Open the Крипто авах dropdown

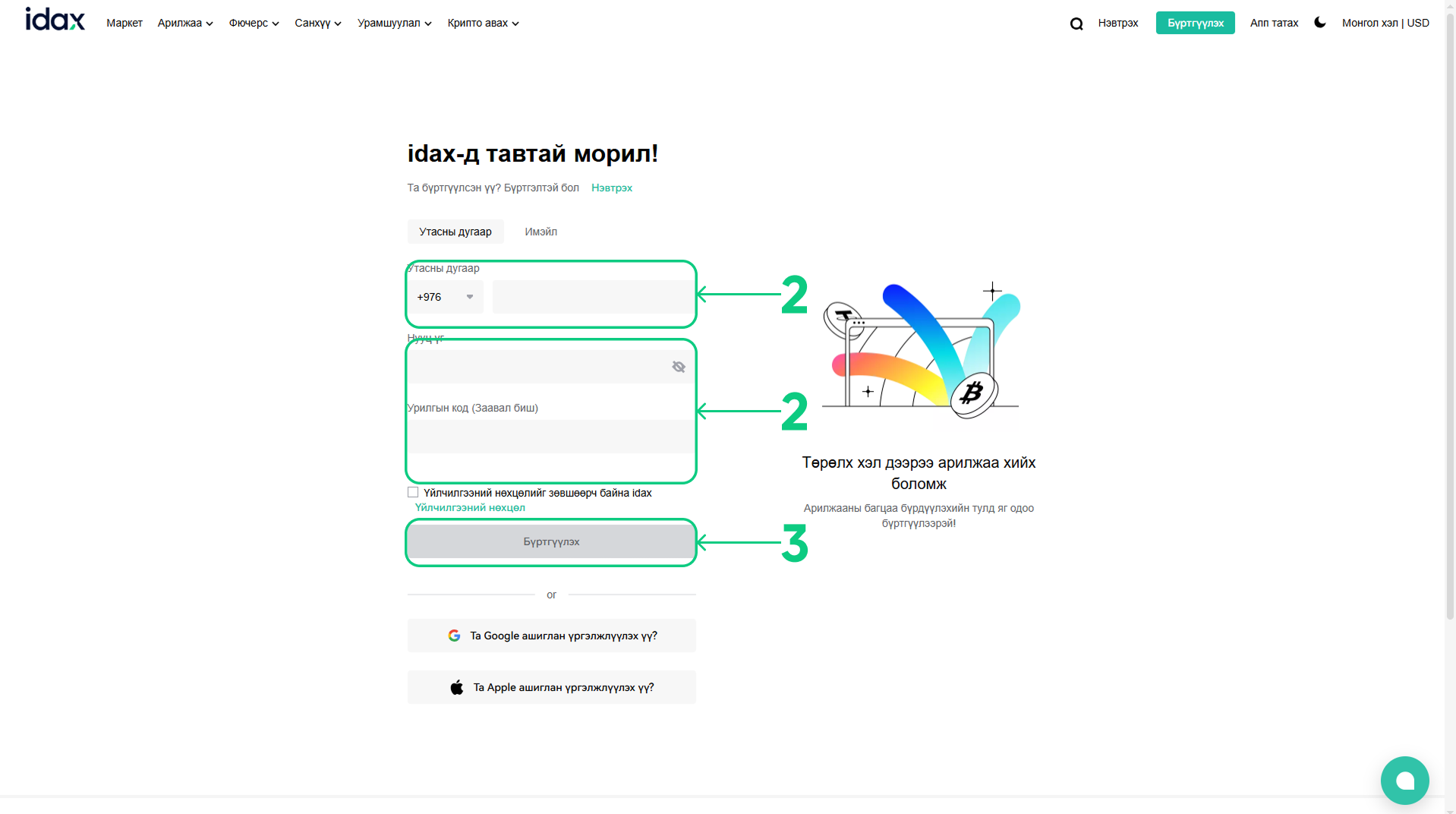483,24
